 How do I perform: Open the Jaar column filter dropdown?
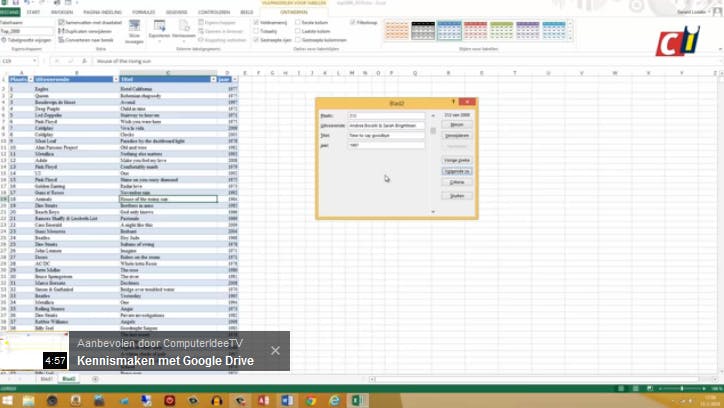[234, 79]
